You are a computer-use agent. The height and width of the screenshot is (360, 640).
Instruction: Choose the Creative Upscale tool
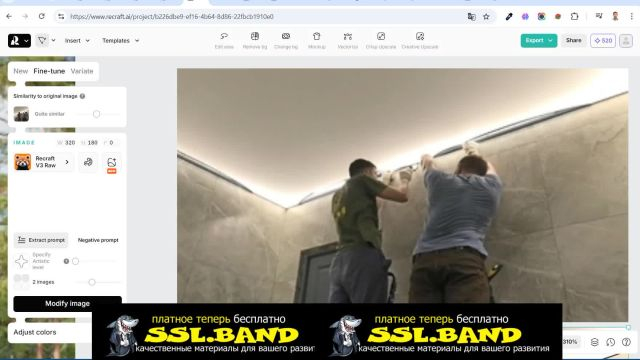click(420, 40)
